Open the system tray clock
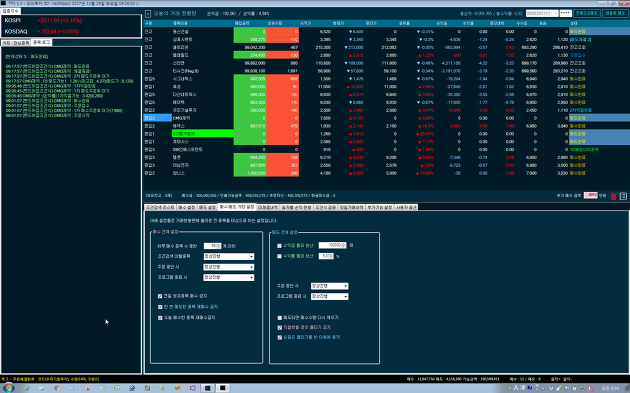Image resolution: width=630 pixels, height=393 pixels. click(610, 388)
